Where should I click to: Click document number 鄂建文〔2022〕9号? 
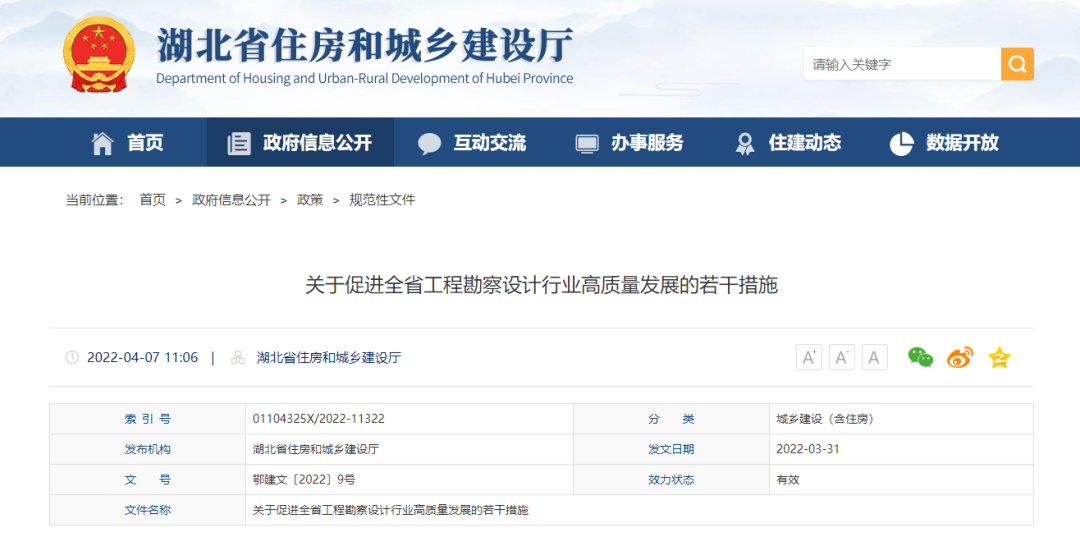(x=304, y=479)
